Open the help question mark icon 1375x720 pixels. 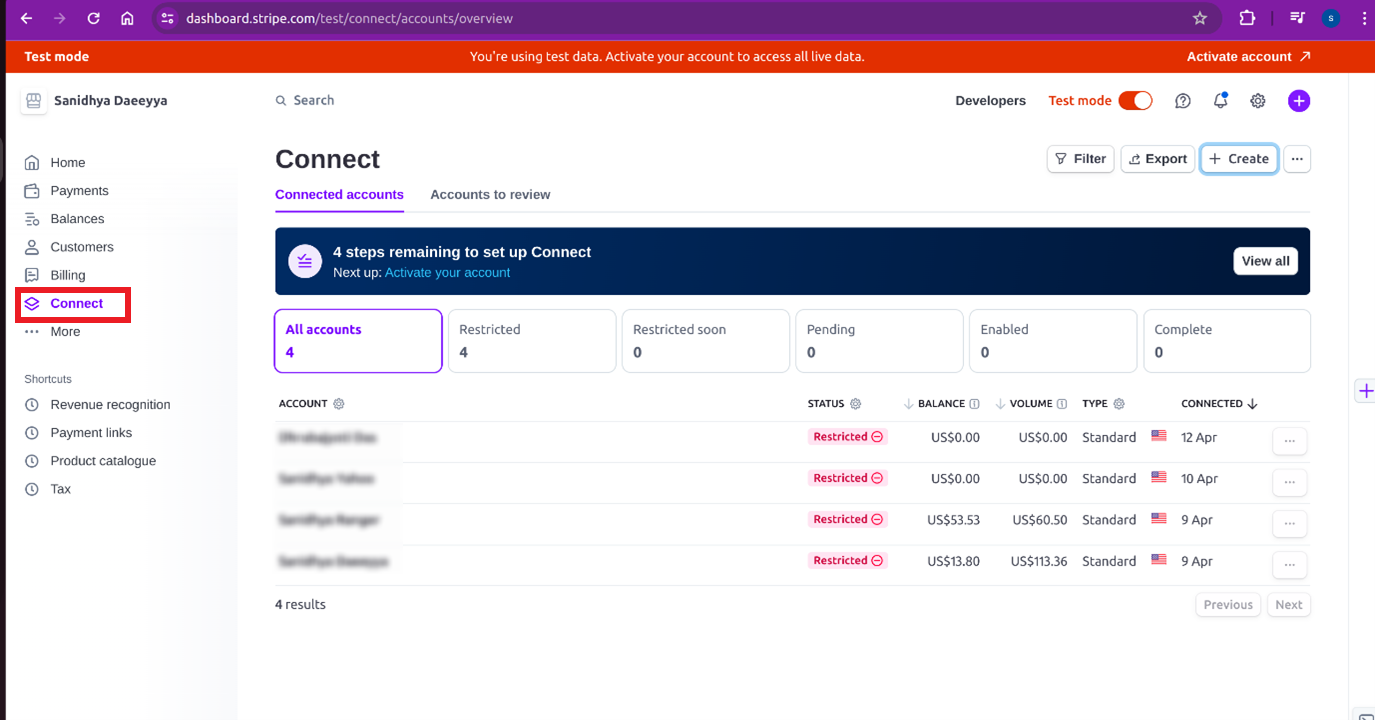pyautogui.click(x=1183, y=101)
